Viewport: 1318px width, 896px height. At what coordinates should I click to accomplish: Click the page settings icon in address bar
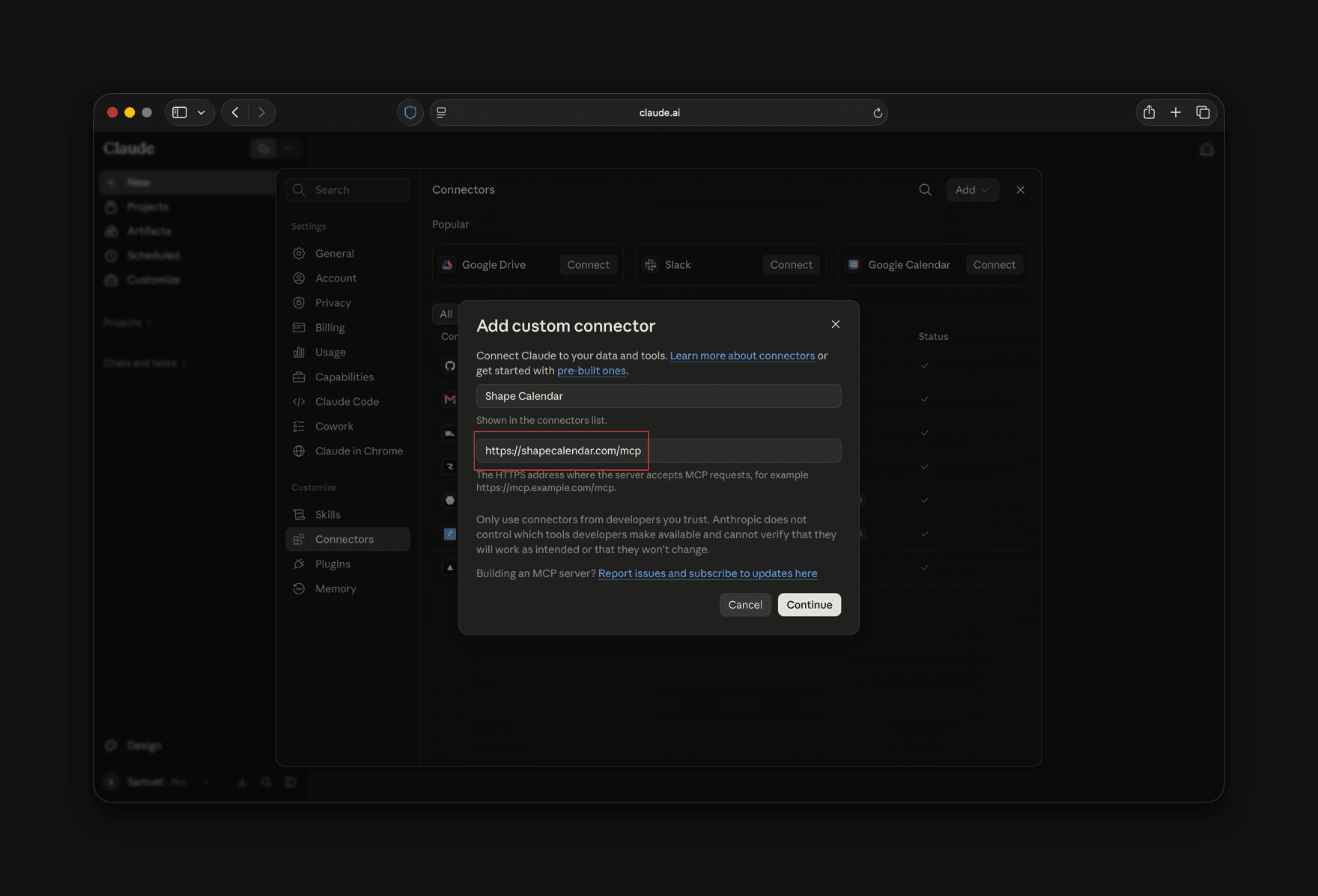442,112
